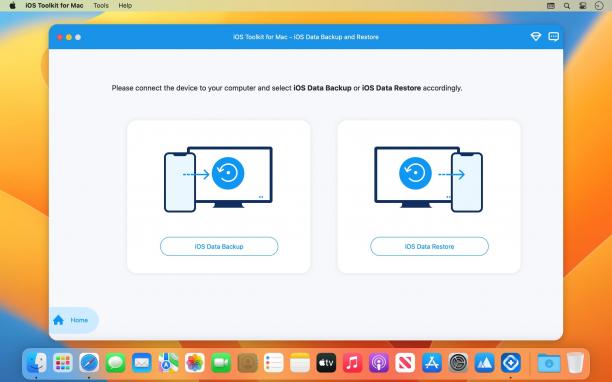Open Photos from the Dock

point(194,363)
